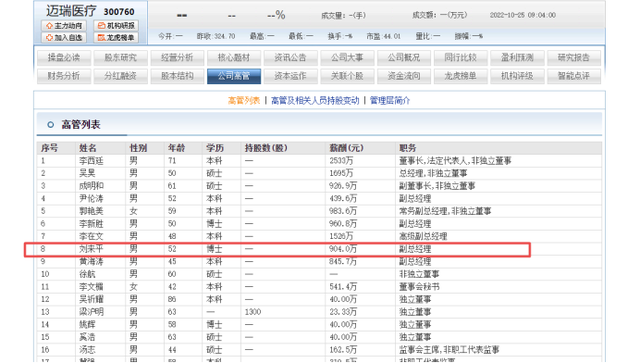The height and width of the screenshot is (363, 640).
Task: Click the name 郭艳美 in row 5
Action: coord(91,212)
